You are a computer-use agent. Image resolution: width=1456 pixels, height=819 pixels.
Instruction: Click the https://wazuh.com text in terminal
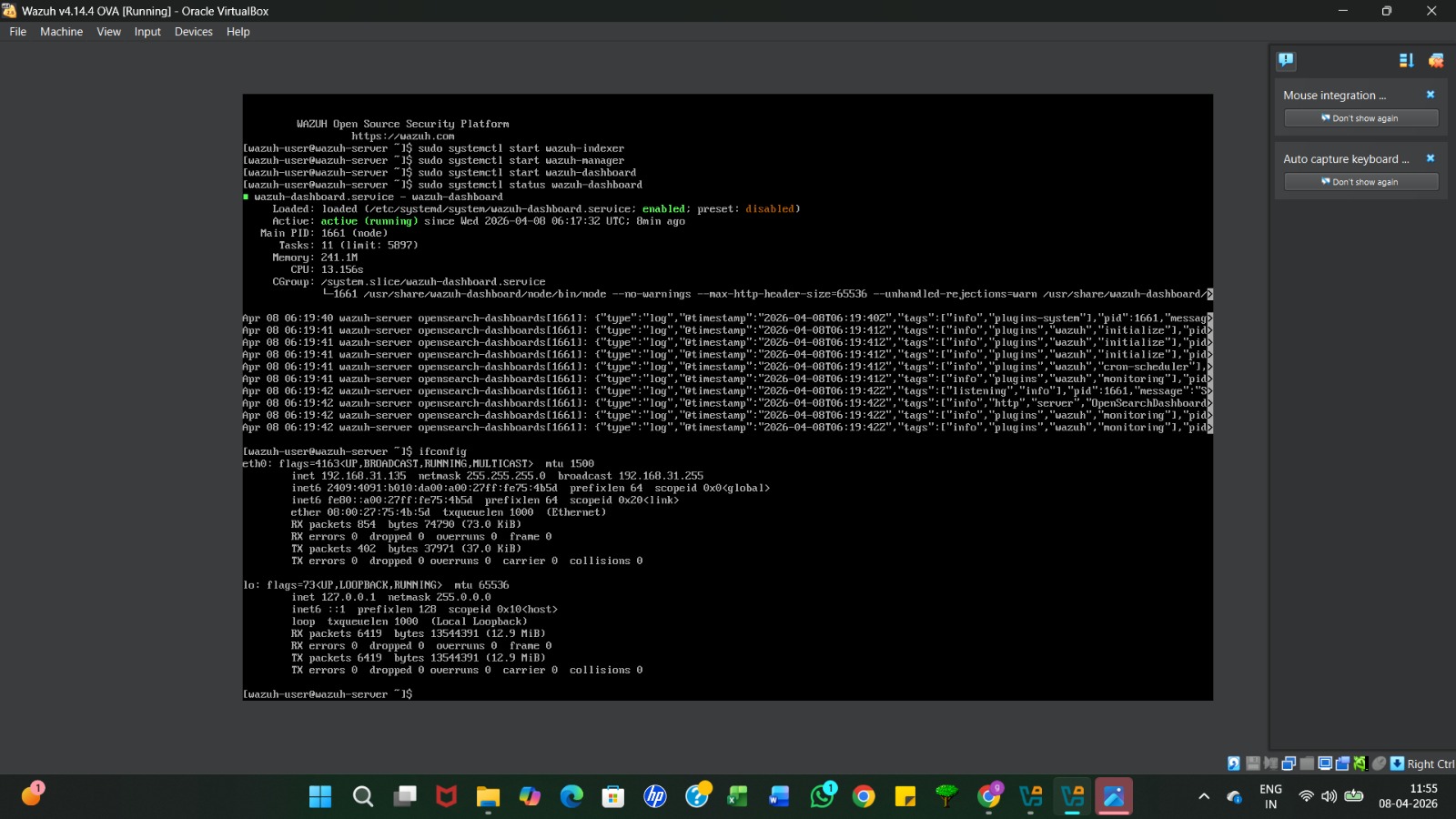point(403,136)
